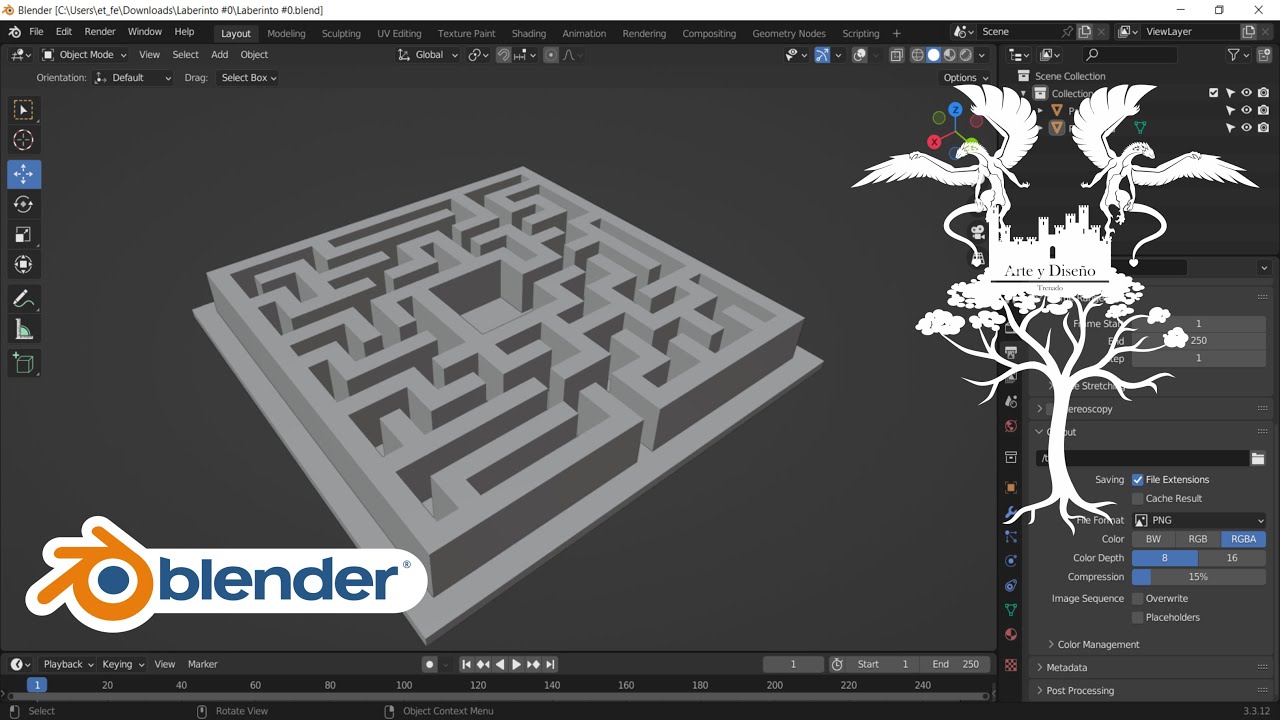1280x720 pixels.
Task: Adjust the Compression 15% slider
Action: click(1199, 577)
